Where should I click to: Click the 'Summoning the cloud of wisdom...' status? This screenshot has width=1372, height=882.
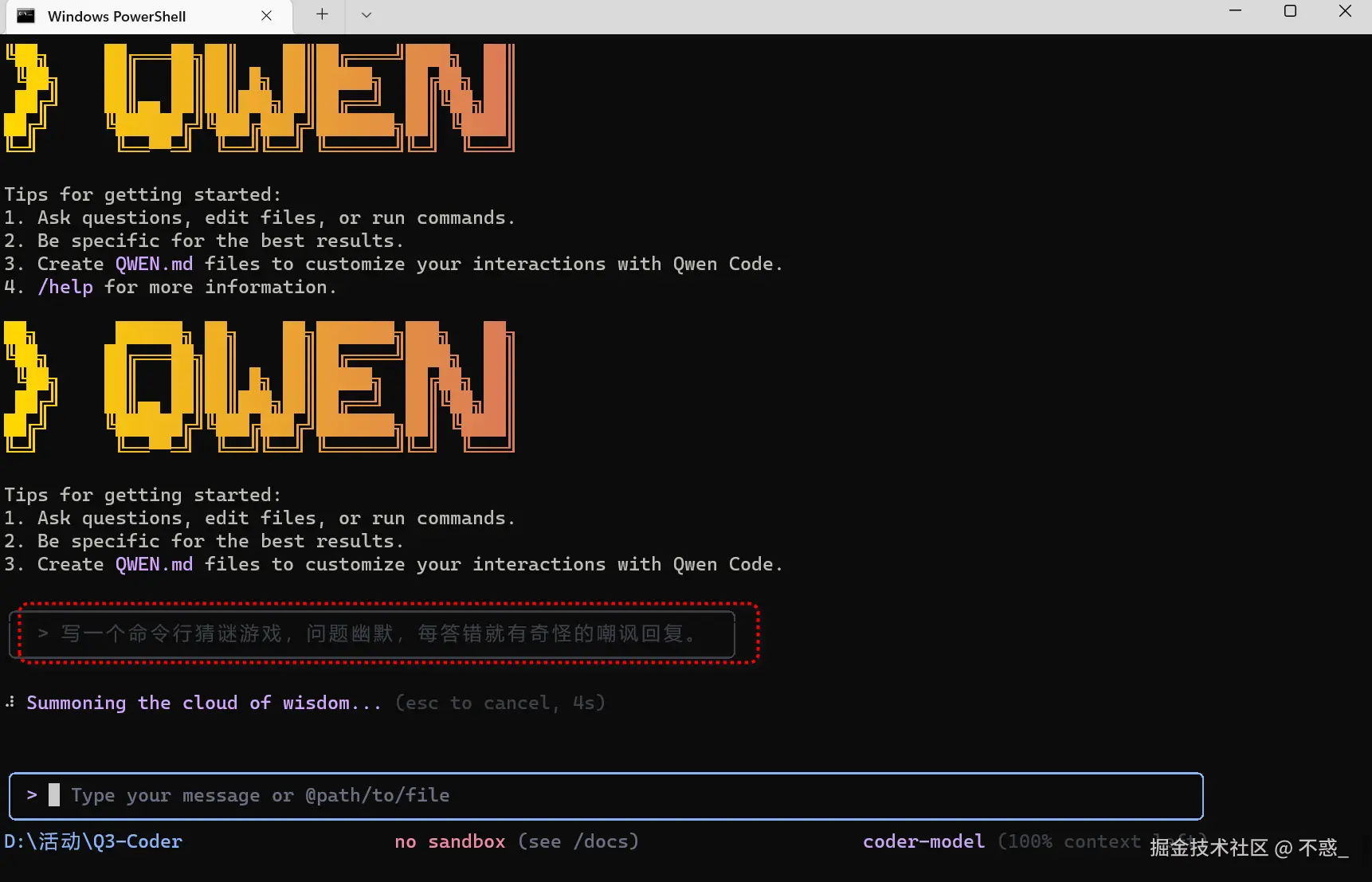pyautogui.click(x=204, y=703)
